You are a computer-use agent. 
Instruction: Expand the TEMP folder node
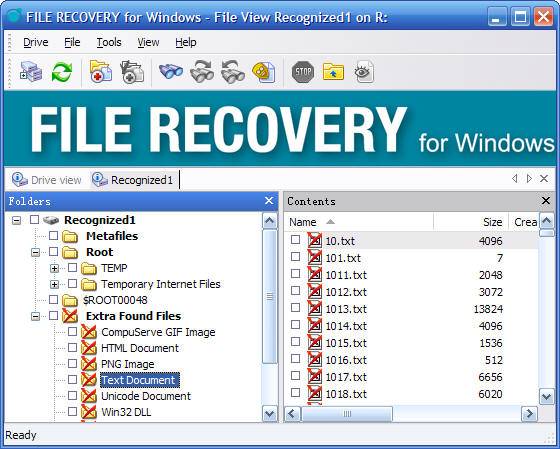pyautogui.click(x=54, y=269)
